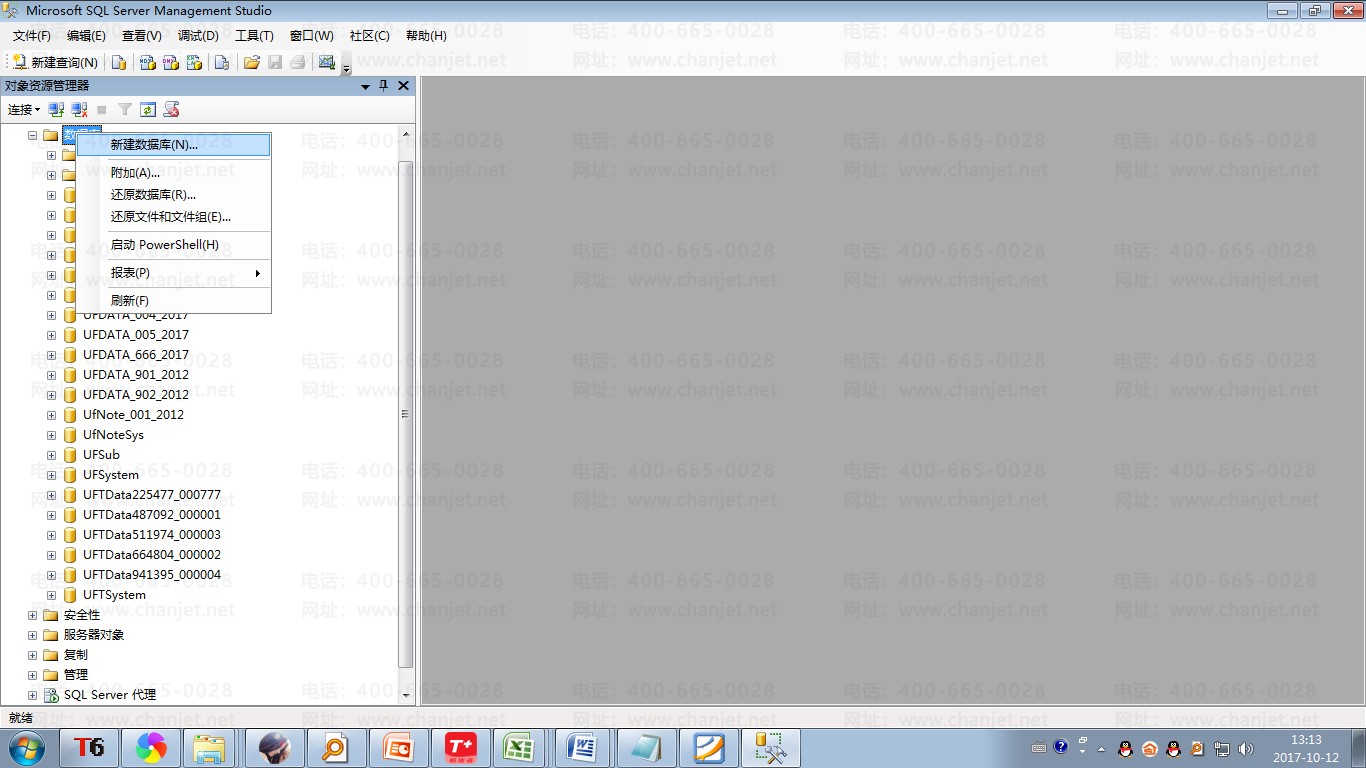Click the volume speaker tray icon
The image size is (1366, 768).
pyautogui.click(x=1245, y=748)
